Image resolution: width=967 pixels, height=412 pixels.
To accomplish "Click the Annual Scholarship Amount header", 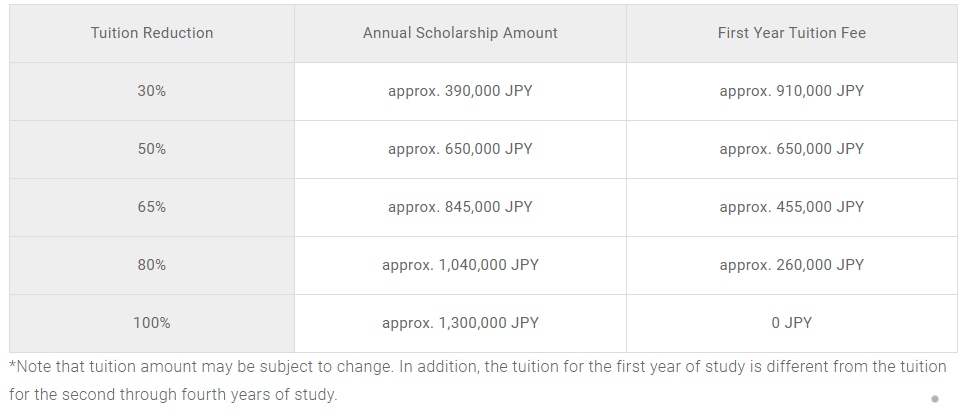I will 460,33.
